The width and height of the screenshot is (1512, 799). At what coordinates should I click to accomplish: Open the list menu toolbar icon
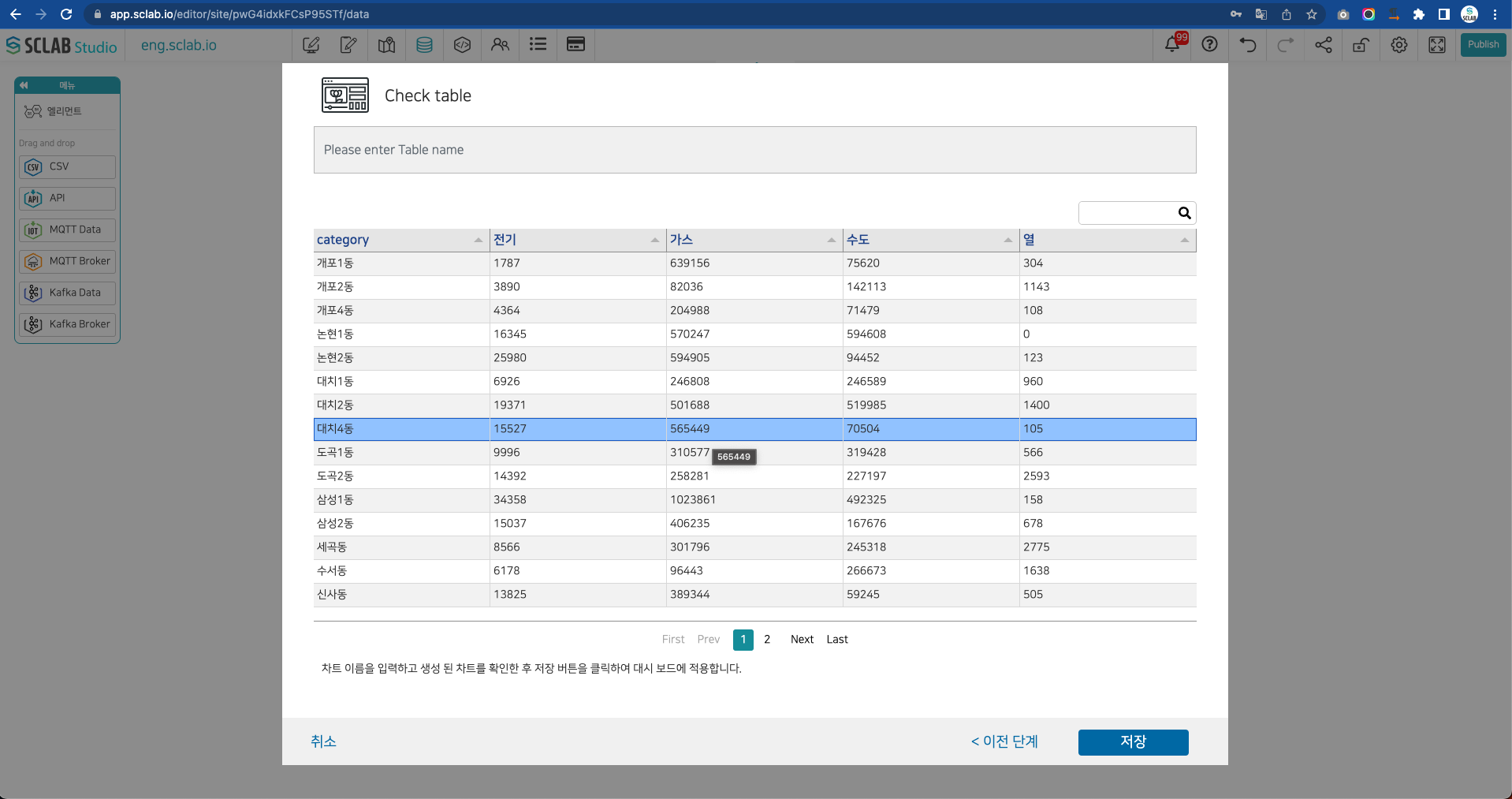[x=538, y=45]
